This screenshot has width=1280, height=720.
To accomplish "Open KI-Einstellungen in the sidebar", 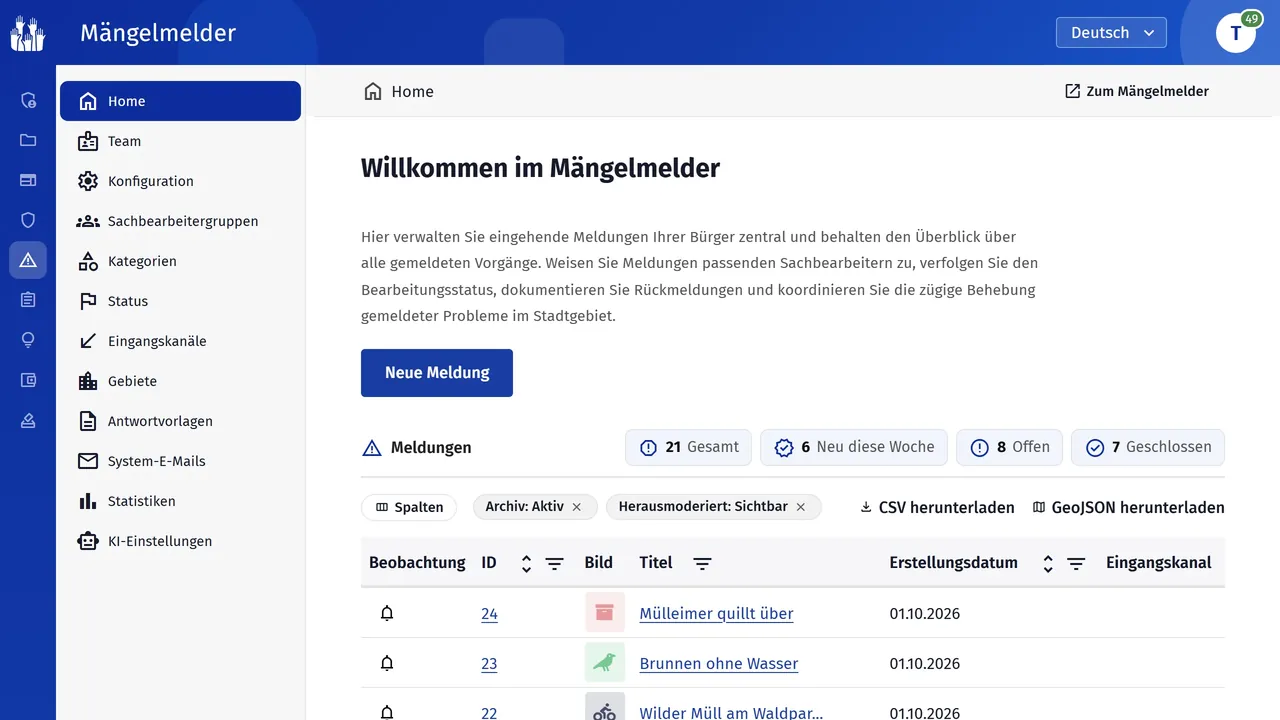I will pos(180,541).
